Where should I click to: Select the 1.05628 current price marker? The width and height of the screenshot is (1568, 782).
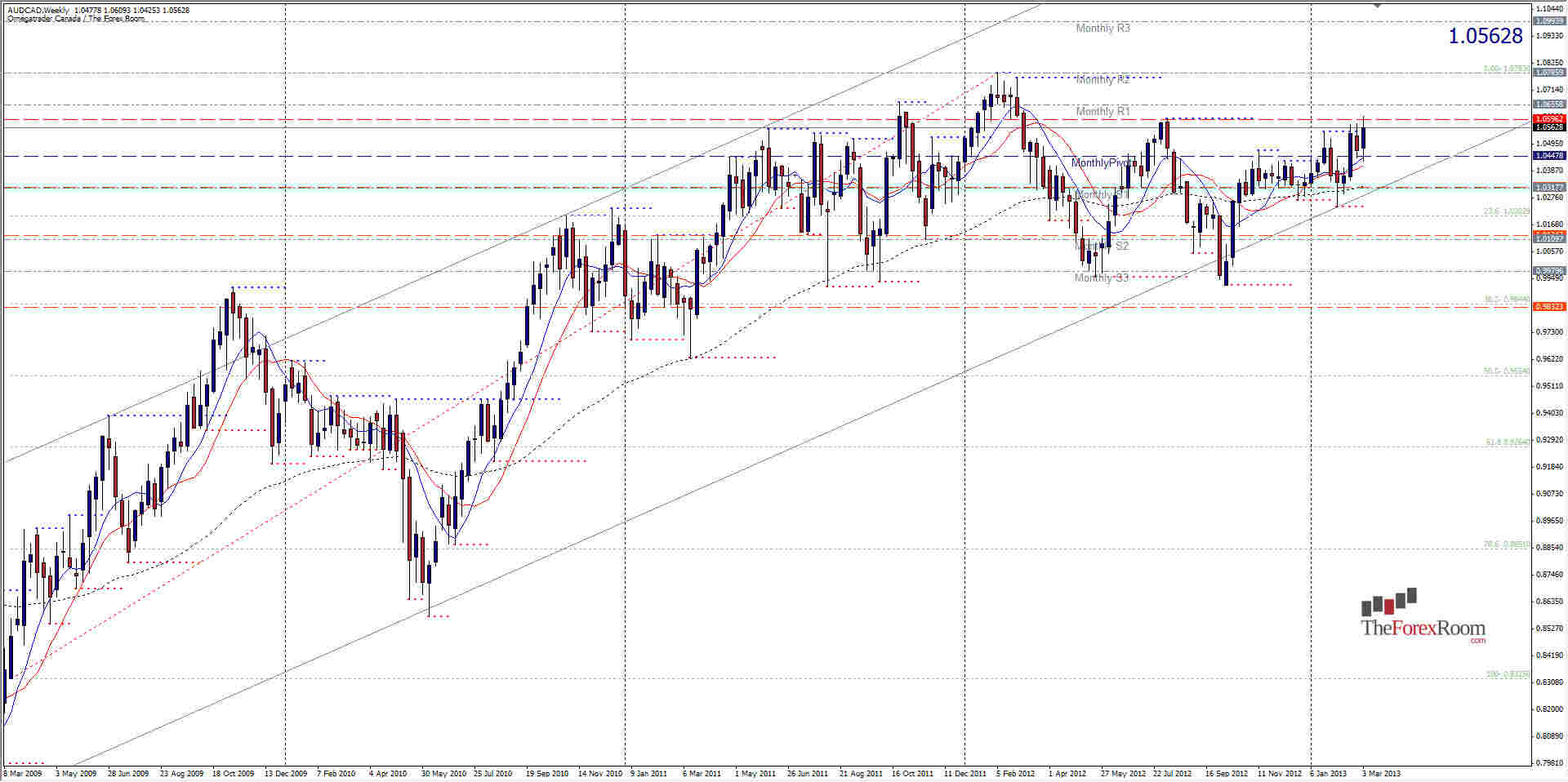(1546, 128)
